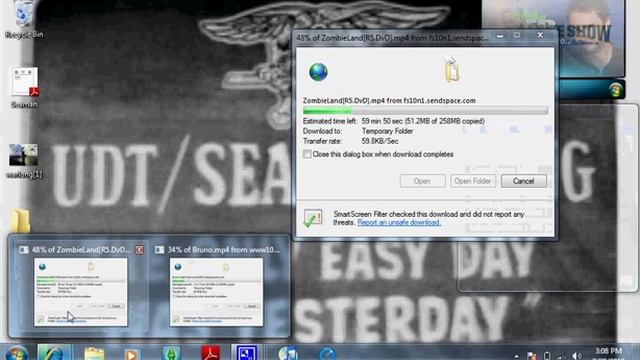Click the 48% of ZombieLand preview title
640x360 pixels.
pyautogui.click(x=81, y=250)
